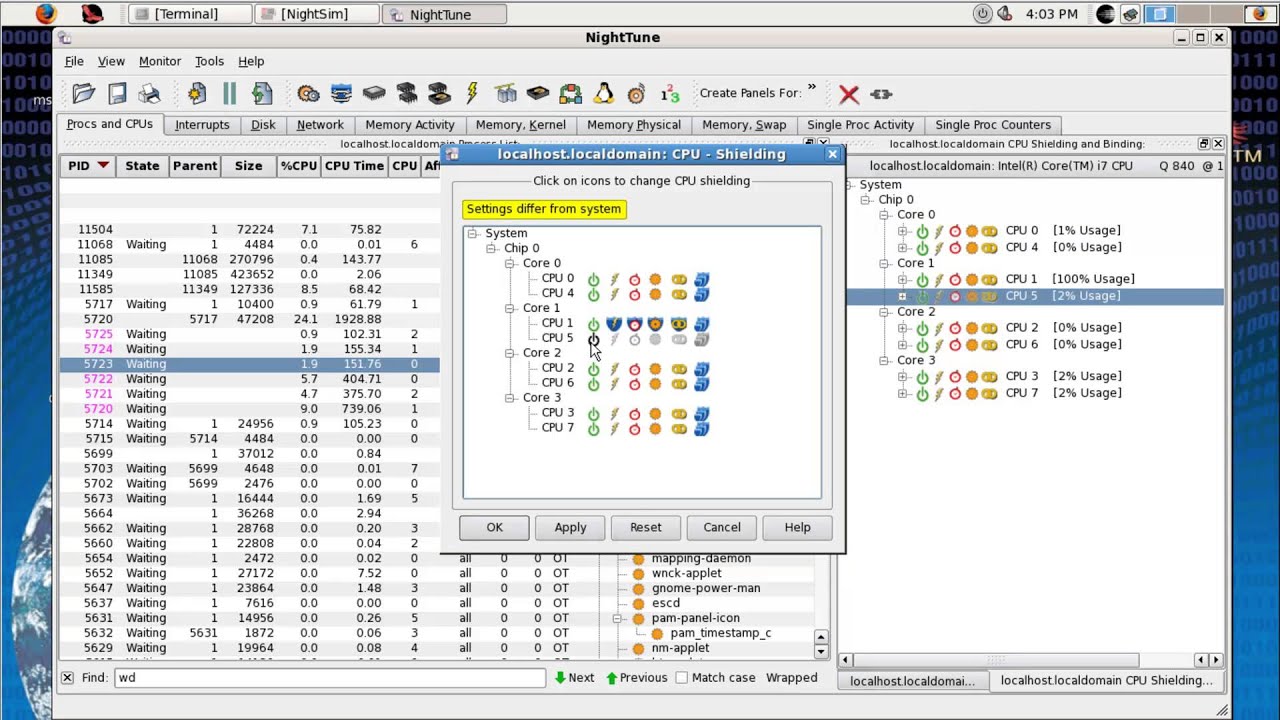This screenshot has height=720, width=1280.
Task: Toggle CPU 1 shielded orange gear icon
Action: click(x=655, y=324)
